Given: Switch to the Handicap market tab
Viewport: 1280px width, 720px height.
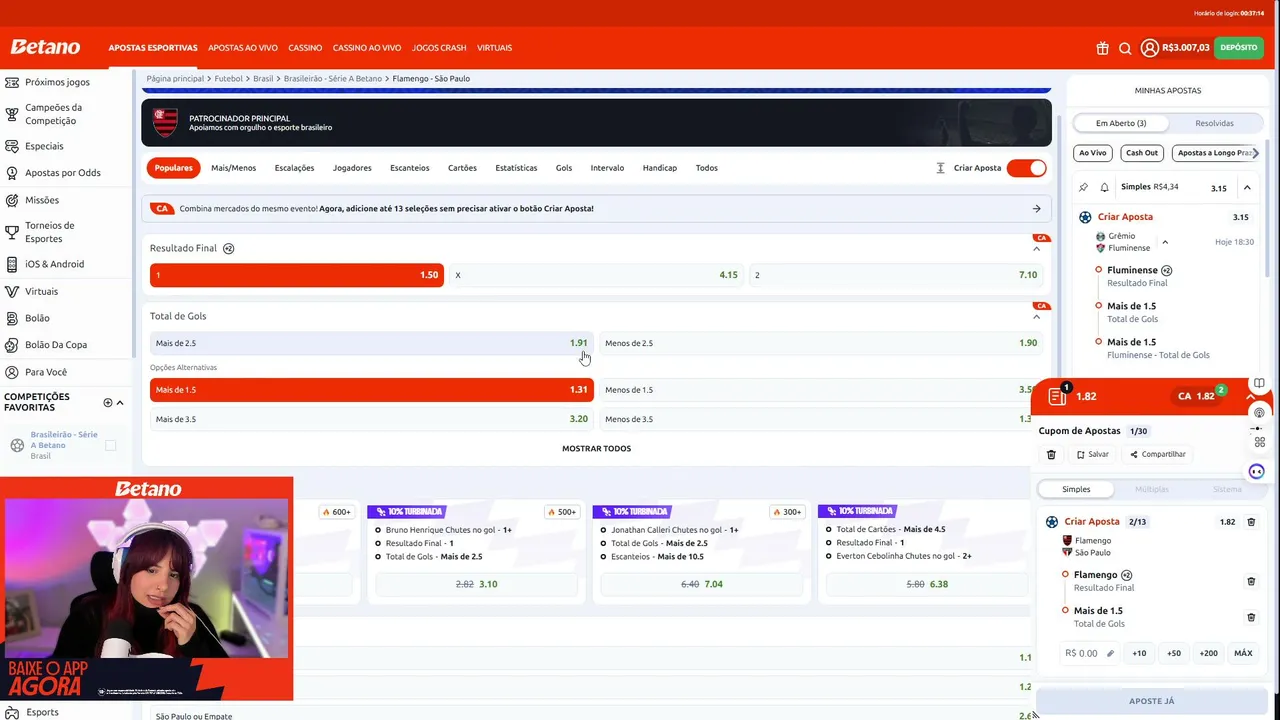Looking at the screenshot, I should 660,168.
